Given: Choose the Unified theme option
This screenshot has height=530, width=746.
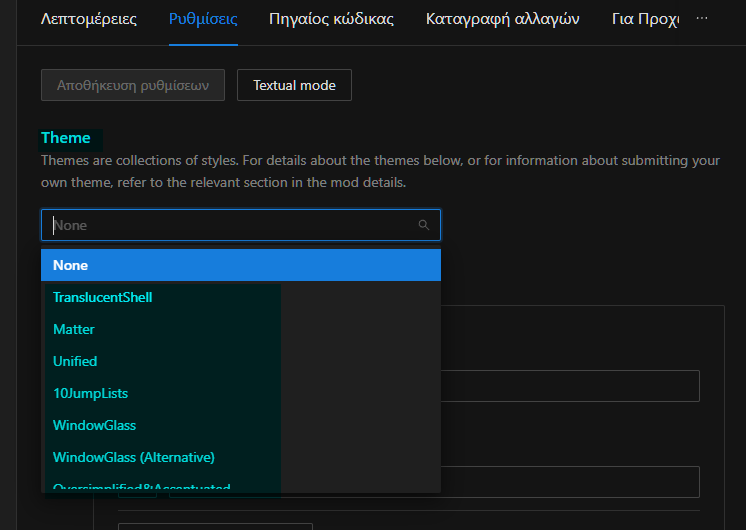Looking at the screenshot, I should (x=241, y=361).
